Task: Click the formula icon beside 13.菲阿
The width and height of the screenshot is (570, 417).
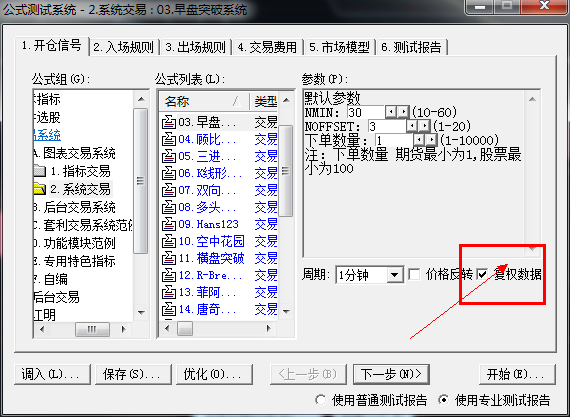Action: tap(169, 292)
